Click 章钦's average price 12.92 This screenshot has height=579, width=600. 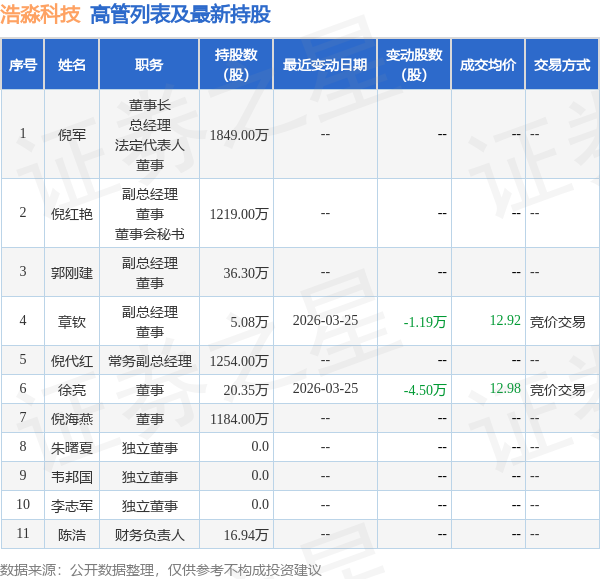505,321
